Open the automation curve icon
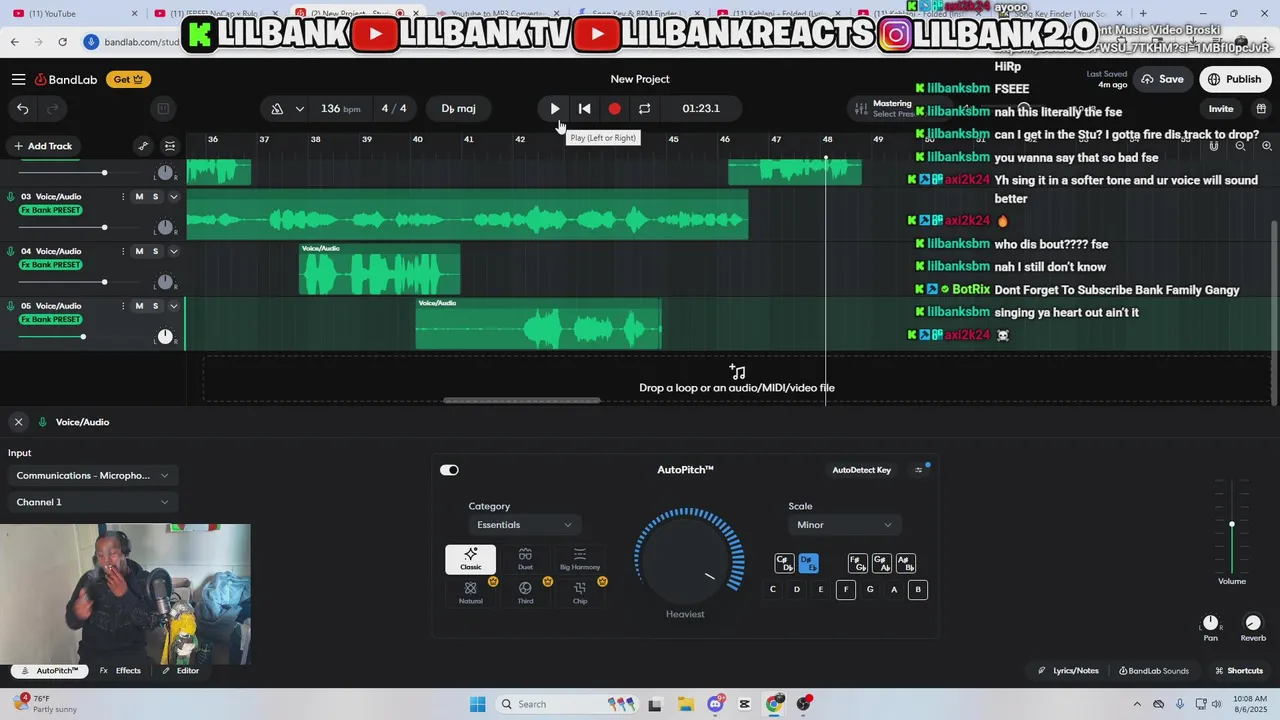The image size is (1280, 720). click(x=143, y=146)
